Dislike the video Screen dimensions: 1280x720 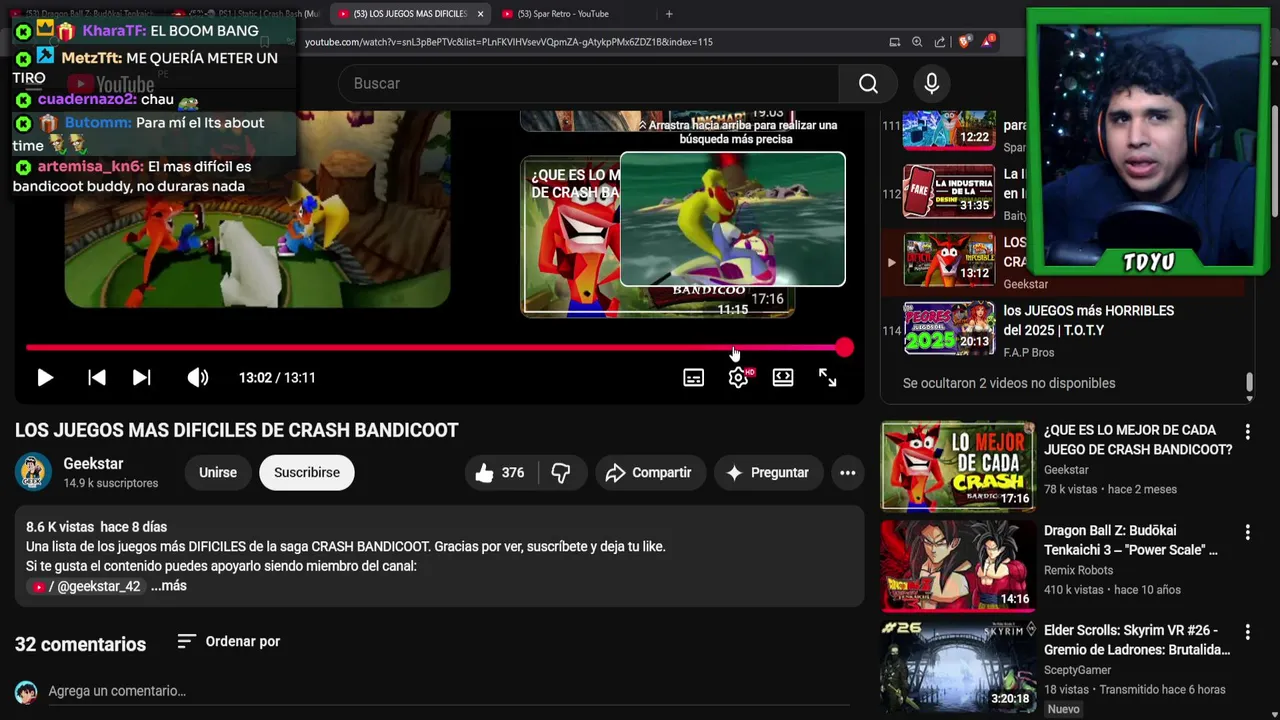562,473
